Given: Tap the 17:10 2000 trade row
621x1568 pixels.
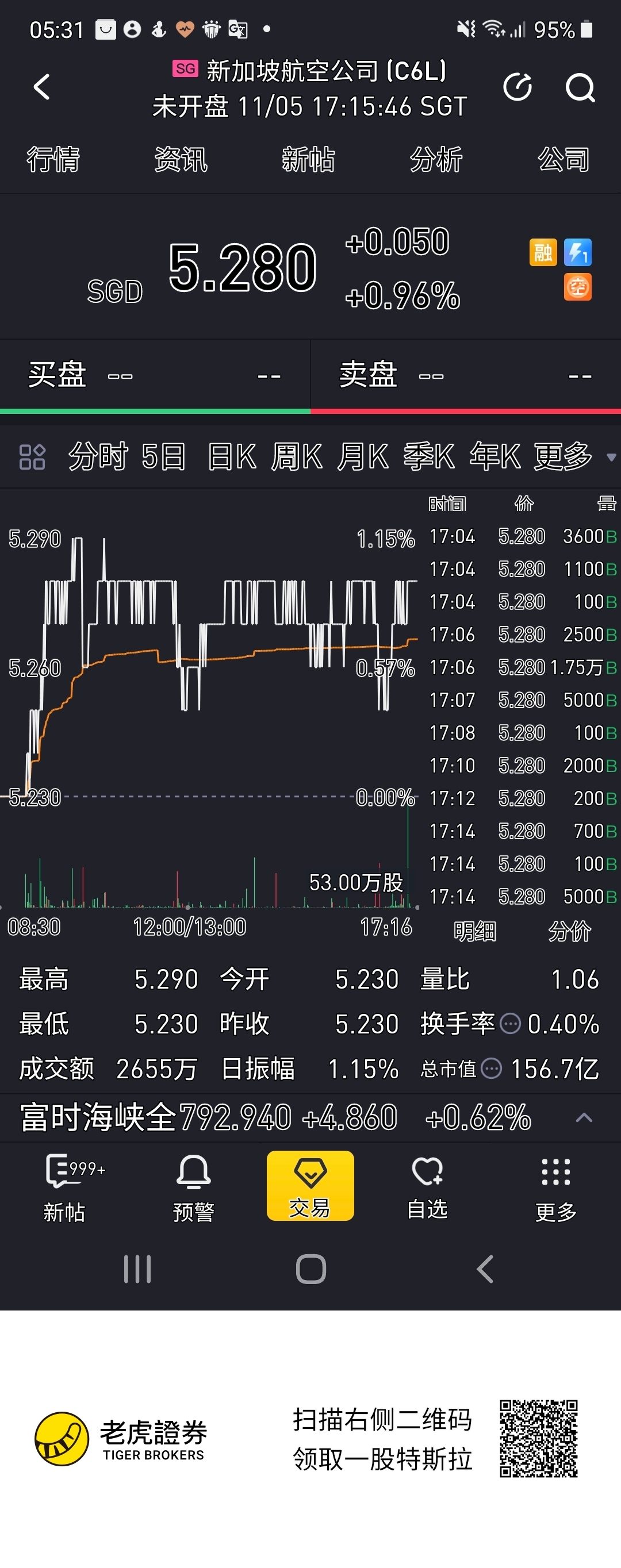Looking at the screenshot, I should coord(523,766).
